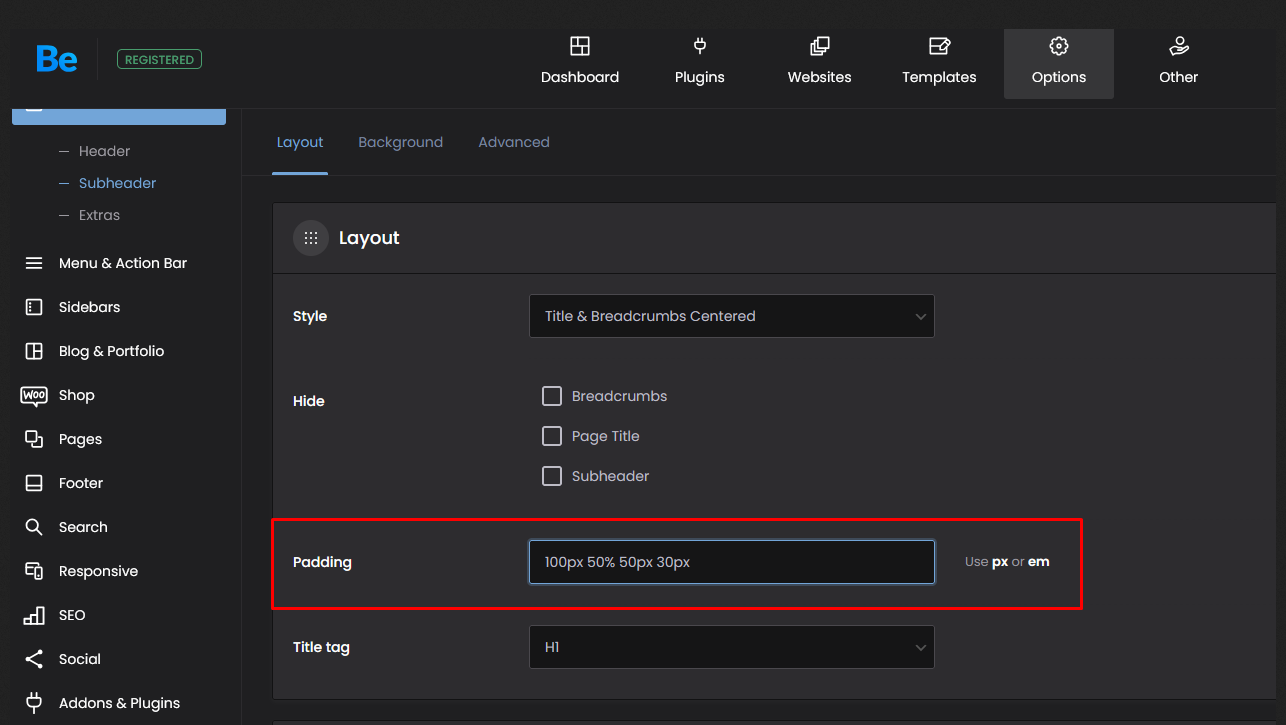Open the Dashboard icon
The height and width of the screenshot is (725, 1286).
580,46
